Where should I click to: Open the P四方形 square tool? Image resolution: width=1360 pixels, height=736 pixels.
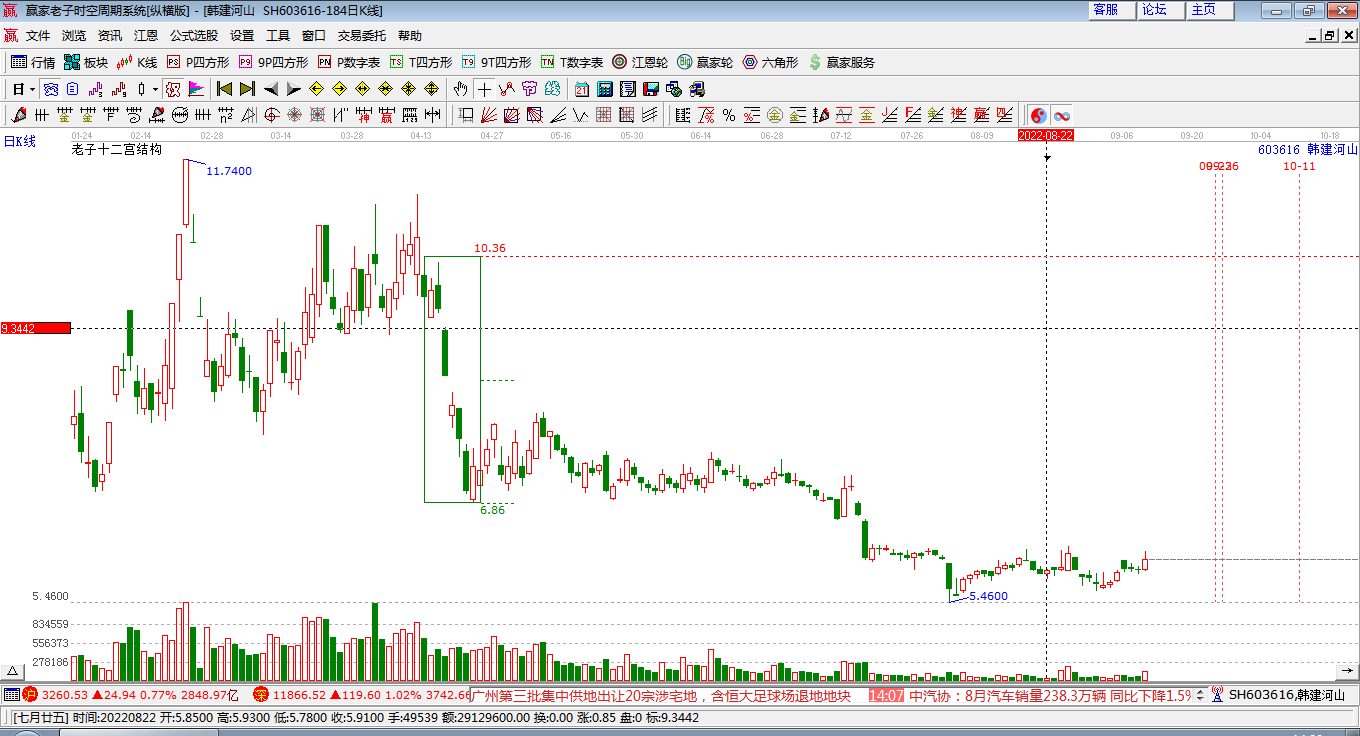[197, 62]
